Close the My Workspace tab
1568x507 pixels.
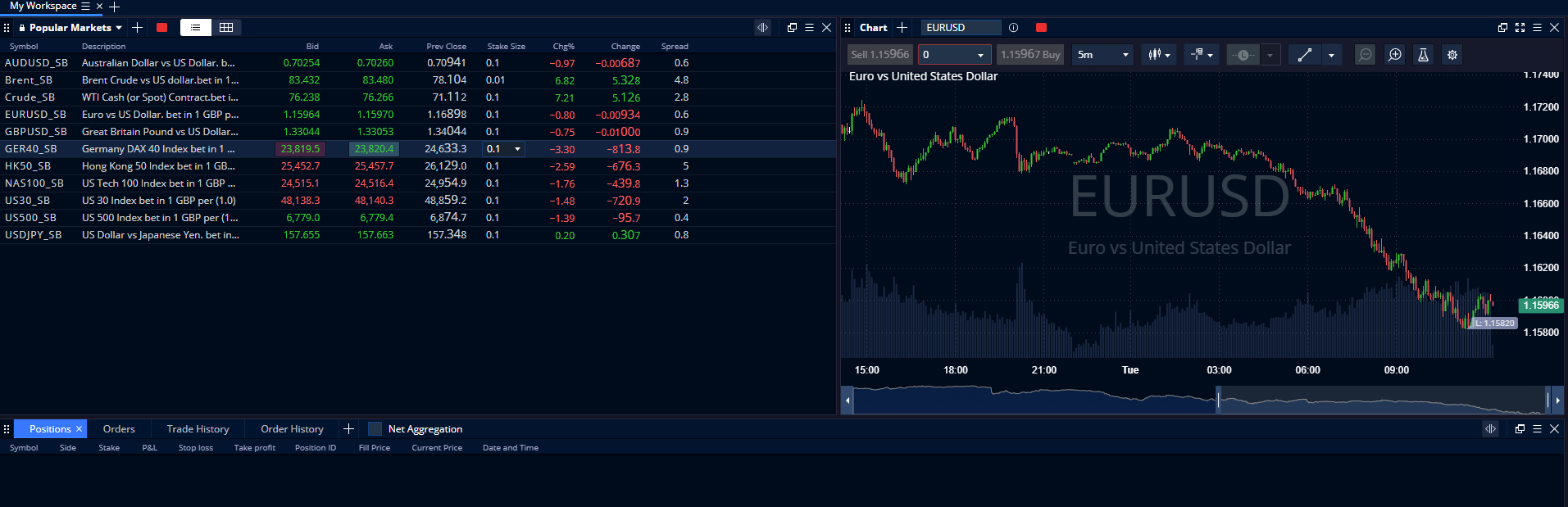(x=100, y=6)
